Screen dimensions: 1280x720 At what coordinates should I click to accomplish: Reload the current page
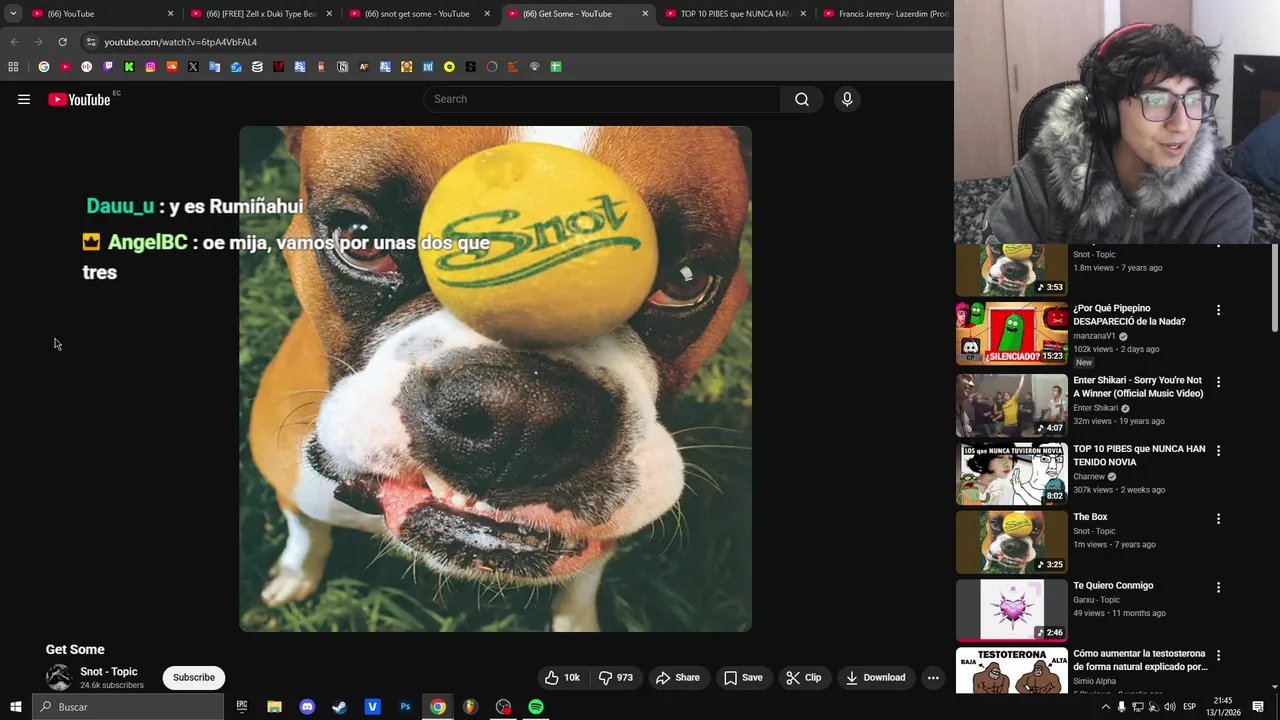click(x=62, y=42)
